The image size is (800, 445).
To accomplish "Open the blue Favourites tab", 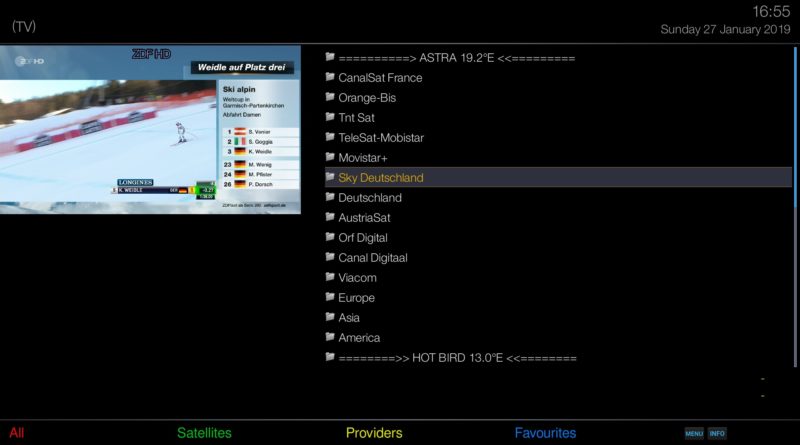I will [x=545, y=433].
